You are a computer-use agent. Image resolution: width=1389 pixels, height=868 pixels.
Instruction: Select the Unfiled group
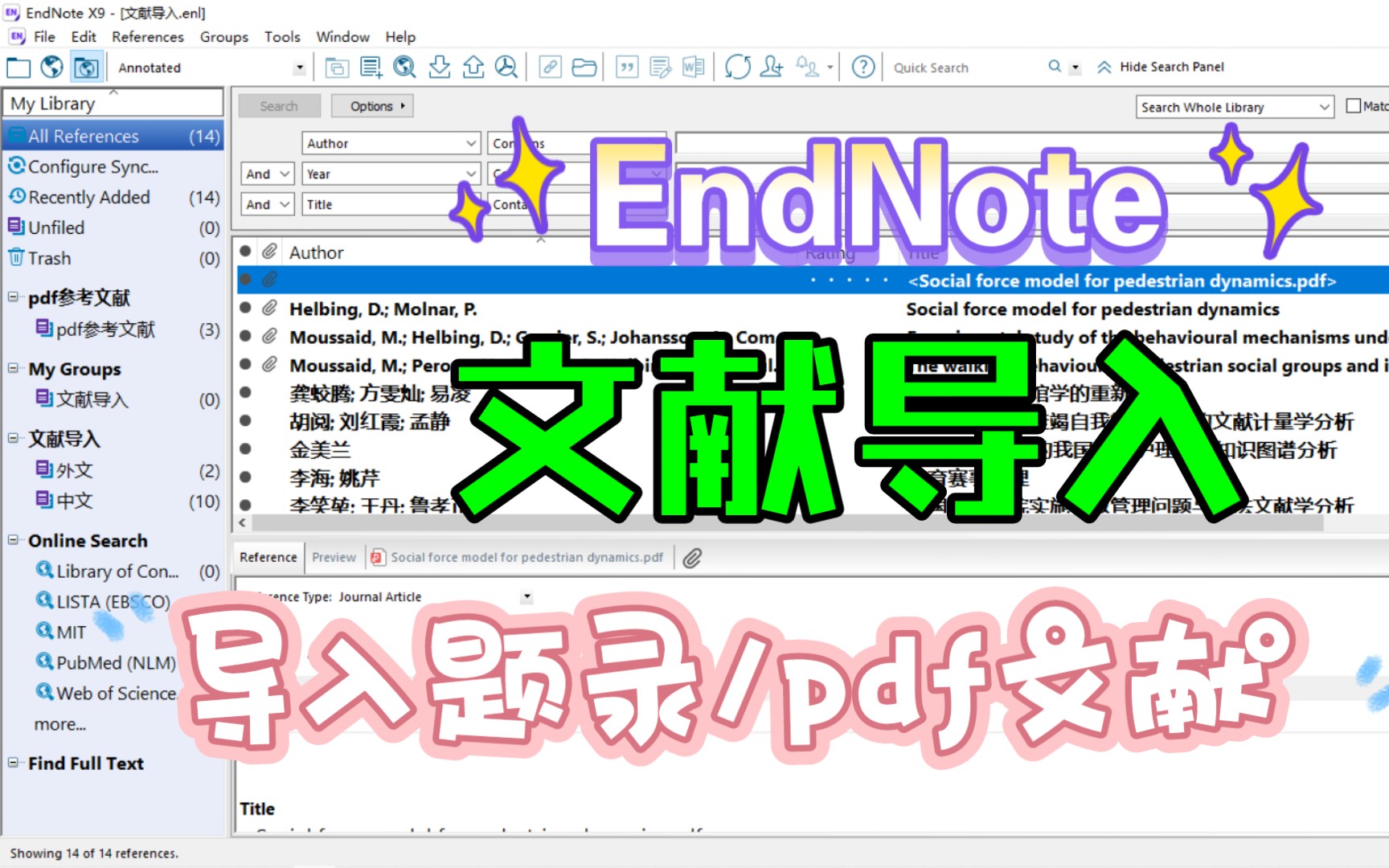point(113,227)
